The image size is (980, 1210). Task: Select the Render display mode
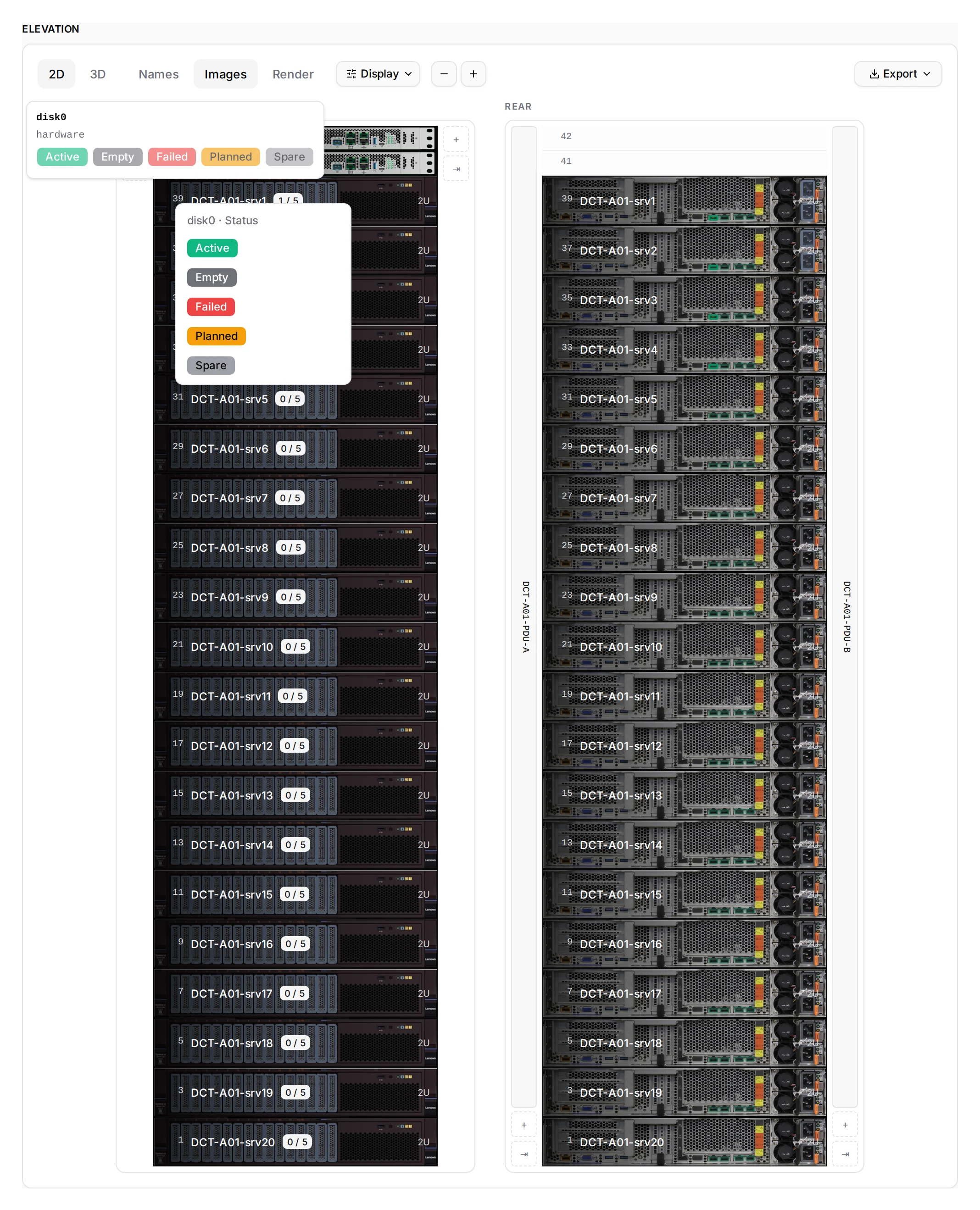[x=293, y=74]
